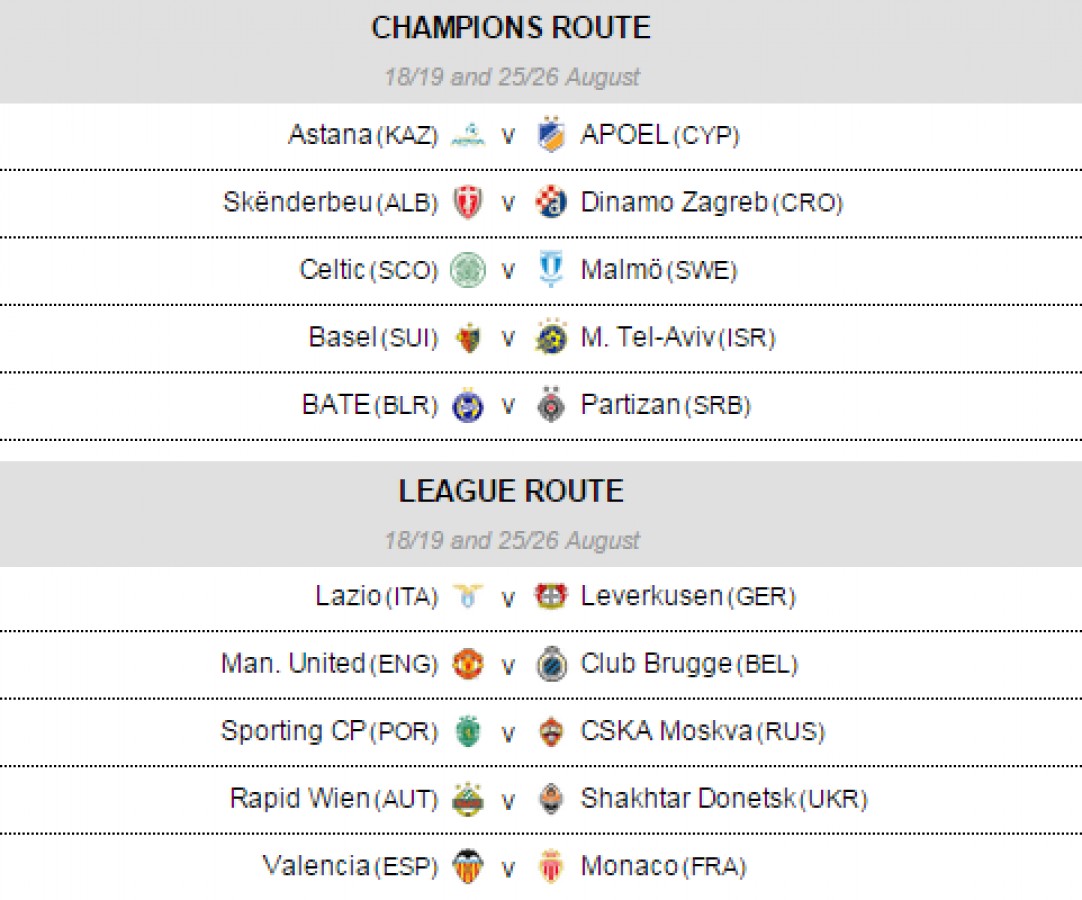
Task: Click the Leverkusen club crest icon
Action: coord(550,597)
